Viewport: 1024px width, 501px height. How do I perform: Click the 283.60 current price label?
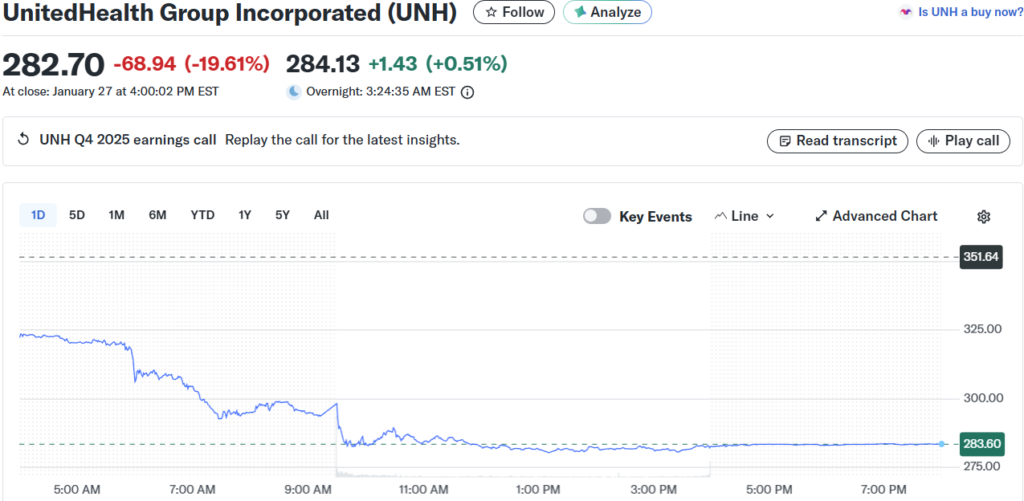tap(980, 443)
